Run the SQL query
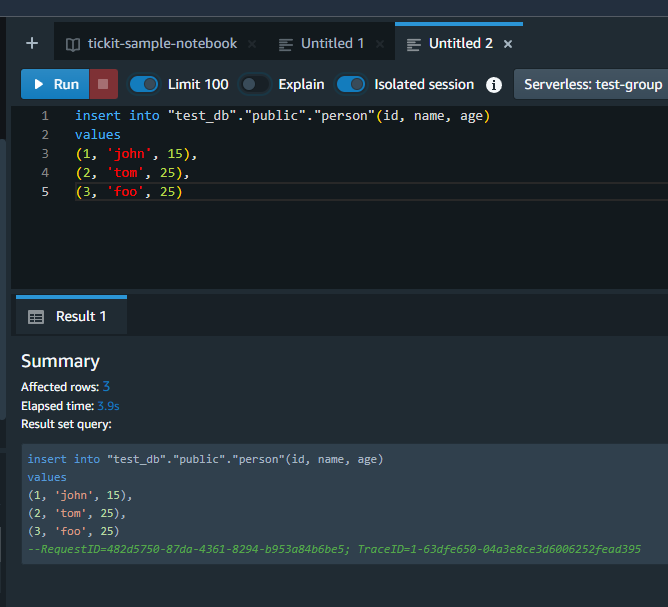This screenshot has width=668, height=607. (x=55, y=84)
